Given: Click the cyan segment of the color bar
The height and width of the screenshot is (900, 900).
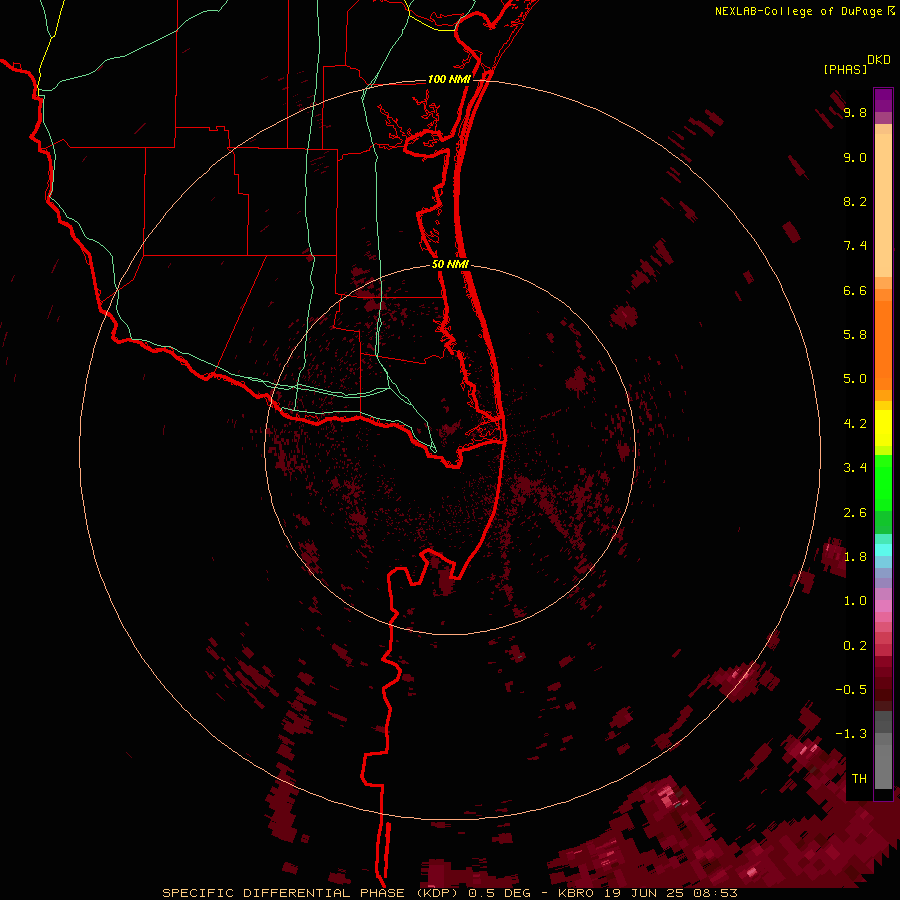Looking at the screenshot, I should [x=883, y=550].
